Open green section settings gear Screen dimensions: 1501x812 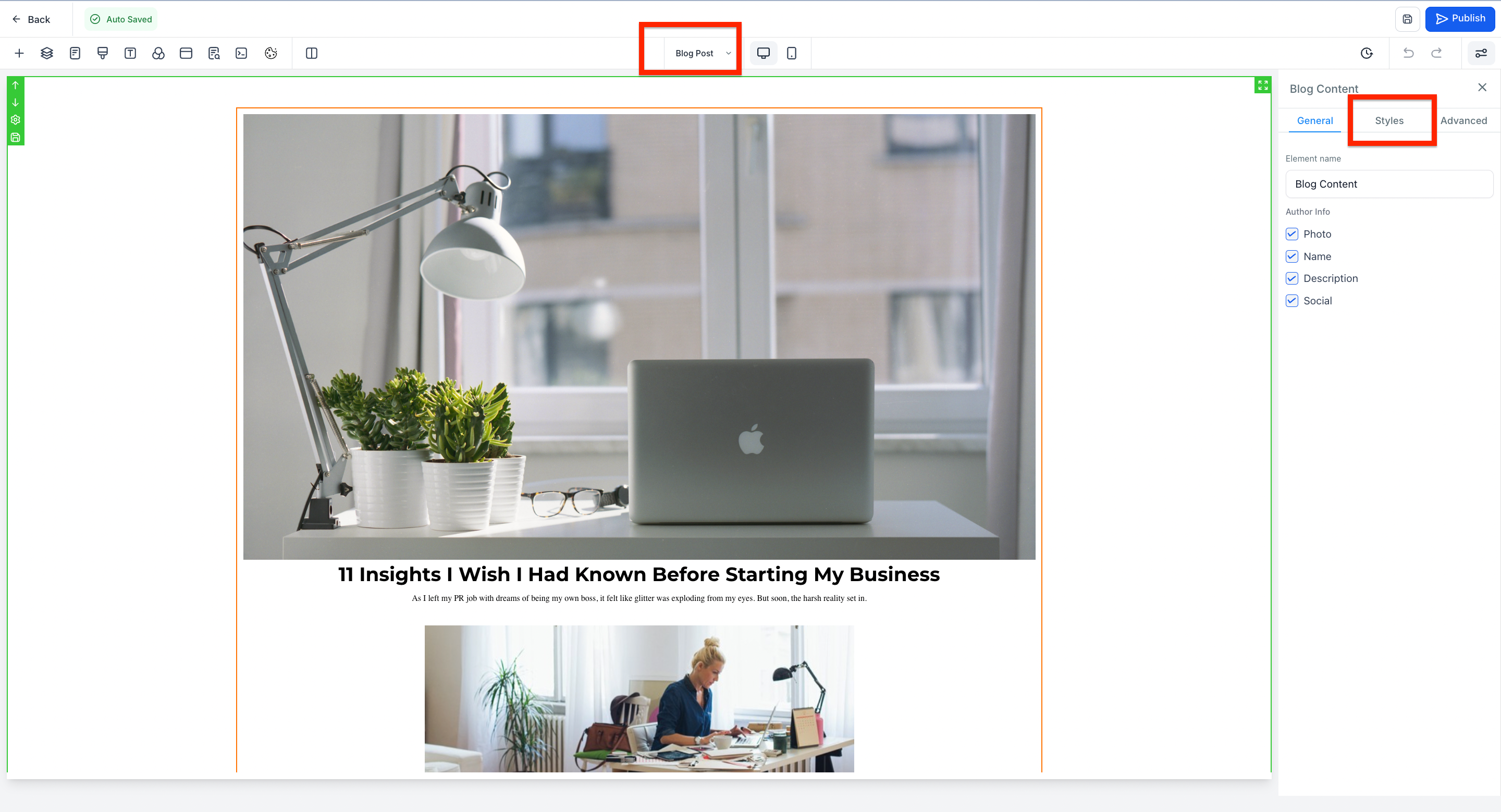[x=15, y=120]
